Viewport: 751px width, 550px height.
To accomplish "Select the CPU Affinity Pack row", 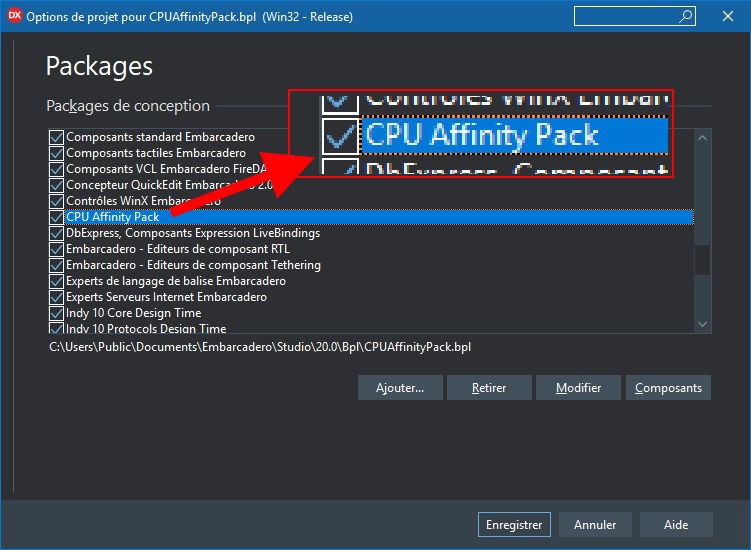I will (x=379, y=217).
